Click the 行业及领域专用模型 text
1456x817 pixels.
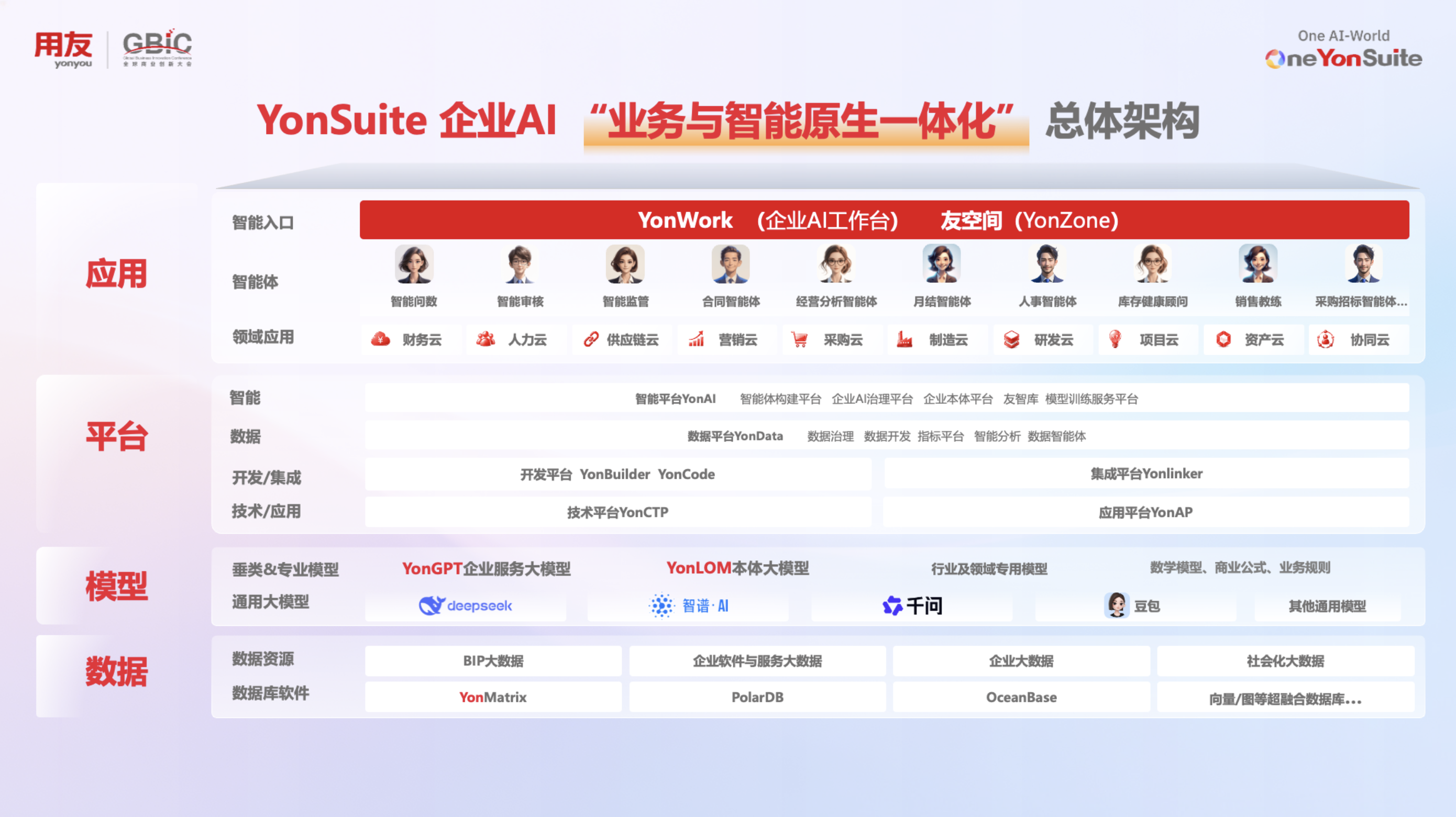pos(989,568)
